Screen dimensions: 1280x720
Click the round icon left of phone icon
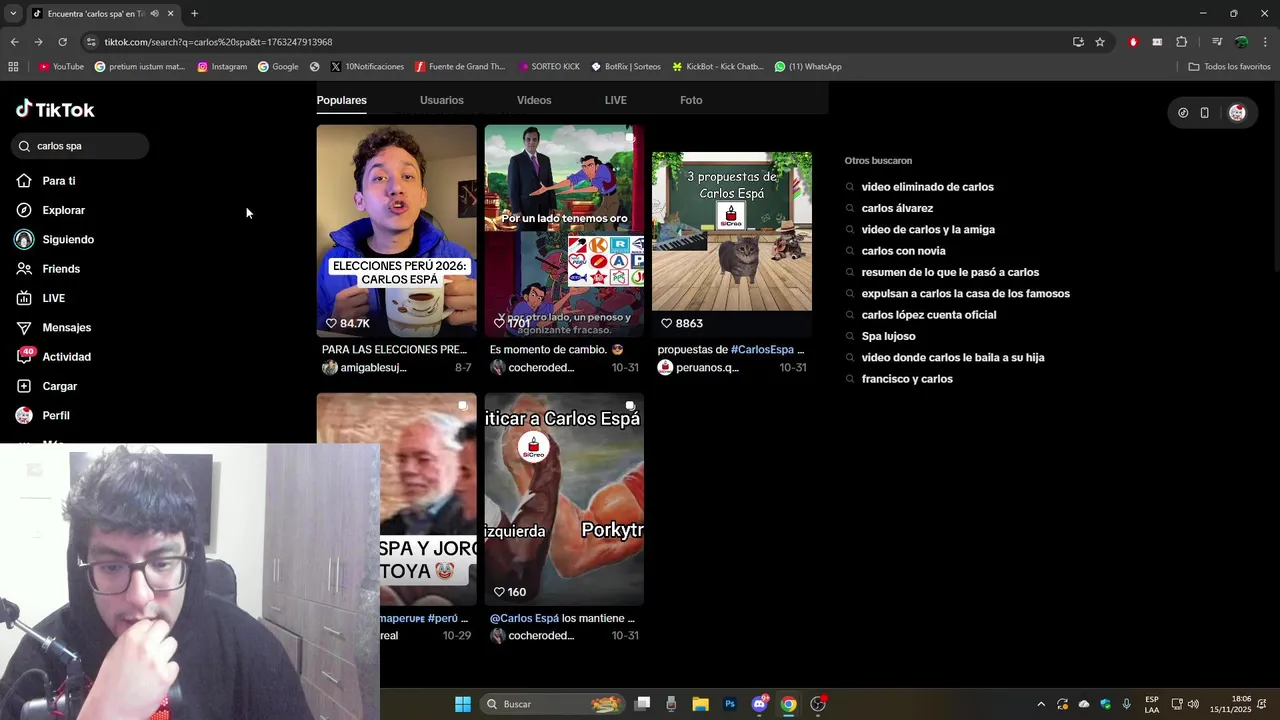click(x=1183, y=113)
